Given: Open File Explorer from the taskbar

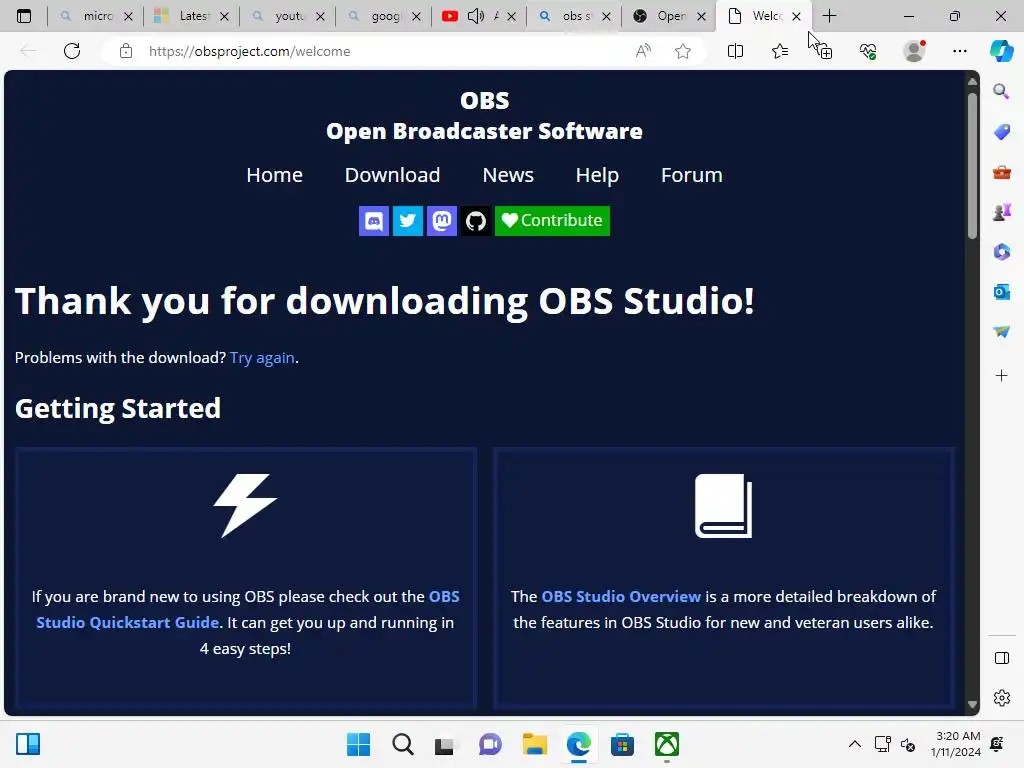Looking at the screenshot, I should click(x=534, y=744).
